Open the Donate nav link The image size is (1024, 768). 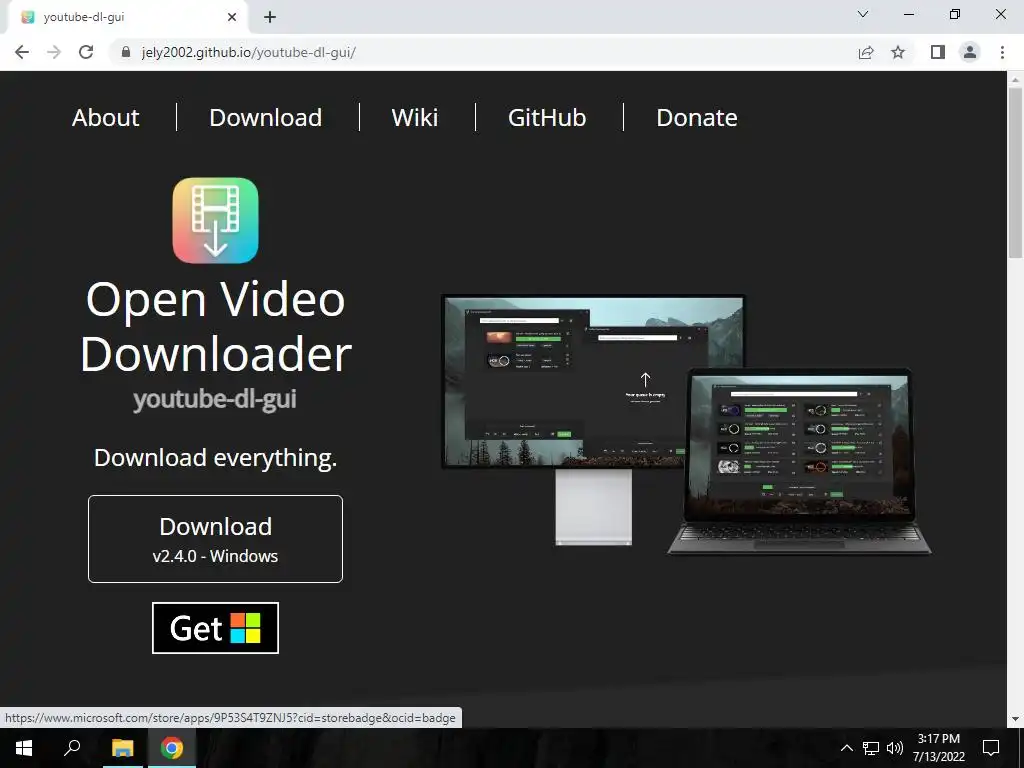click(x=697, y=118)
